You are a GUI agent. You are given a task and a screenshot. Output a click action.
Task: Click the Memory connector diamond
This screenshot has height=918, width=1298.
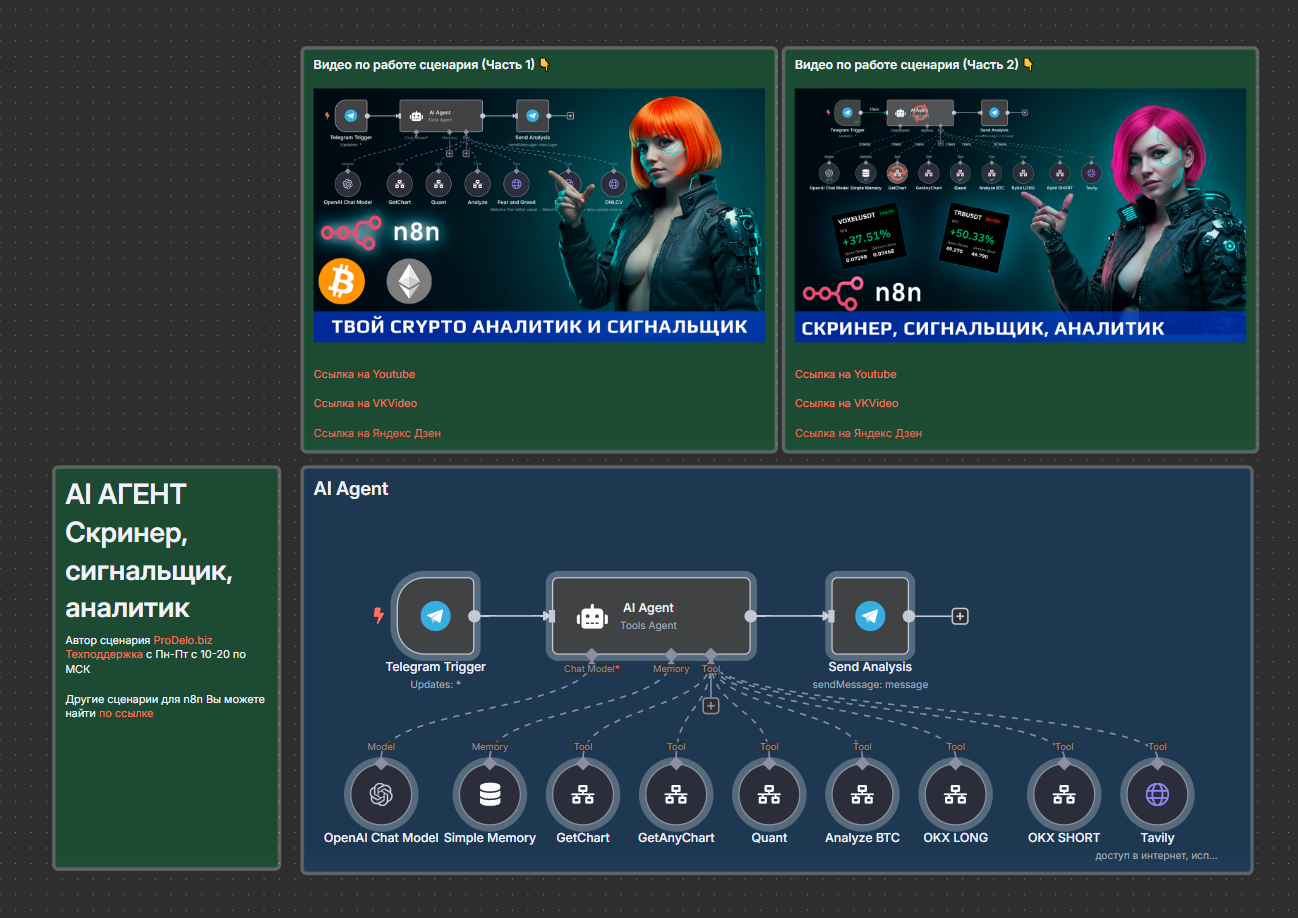pyautogui.click(x=671, y=655)
